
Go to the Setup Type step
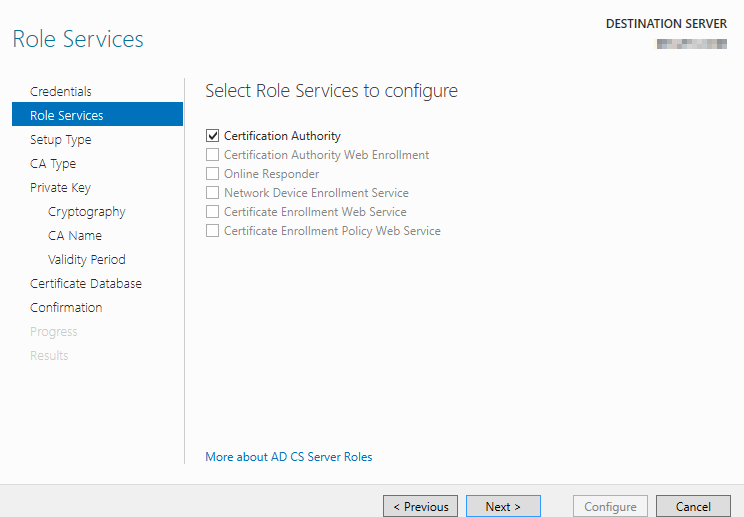point(60,139)
